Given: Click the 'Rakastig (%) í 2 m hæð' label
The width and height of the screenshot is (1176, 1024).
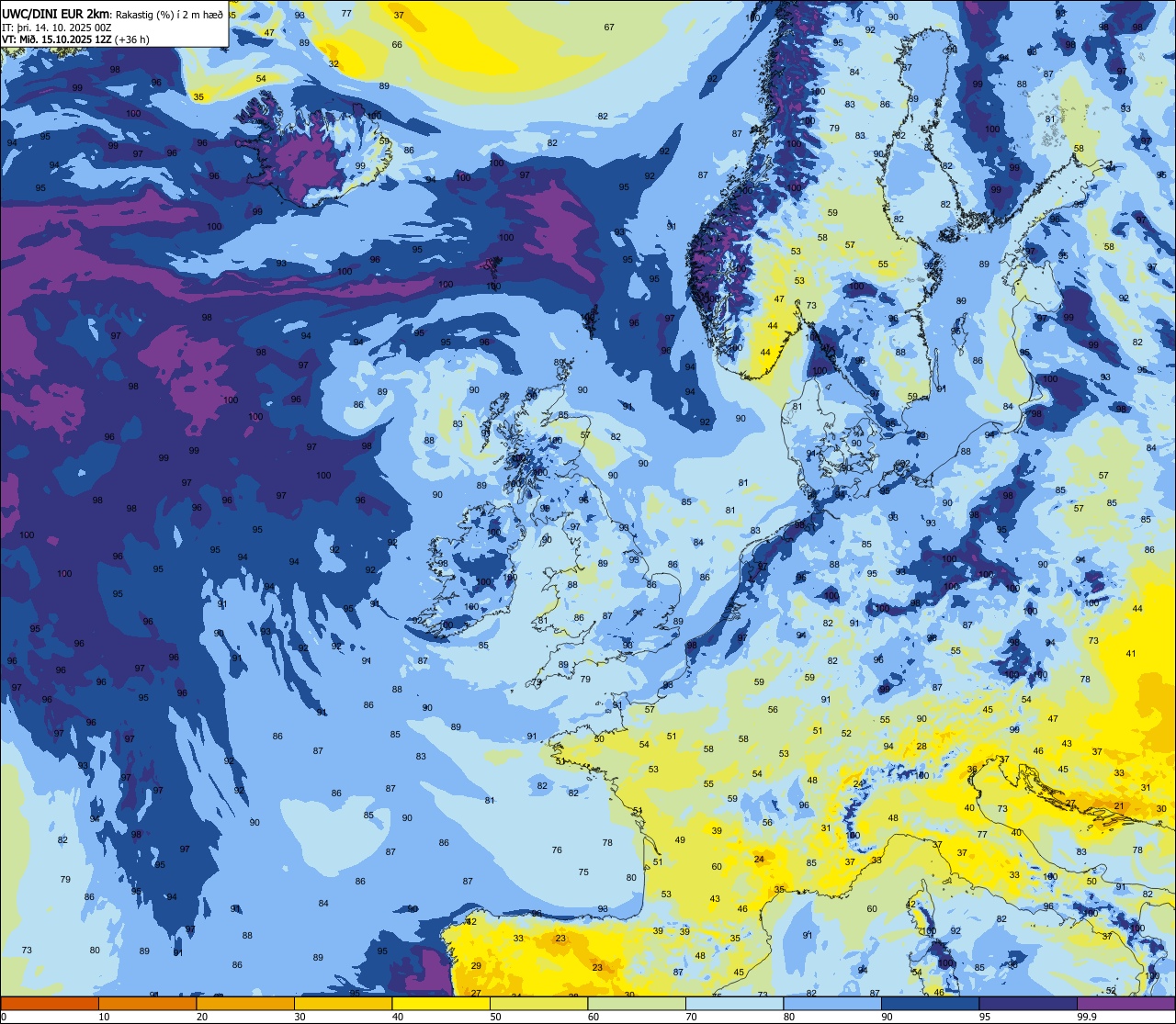Looking at the screenshot, I should [169, 15].
